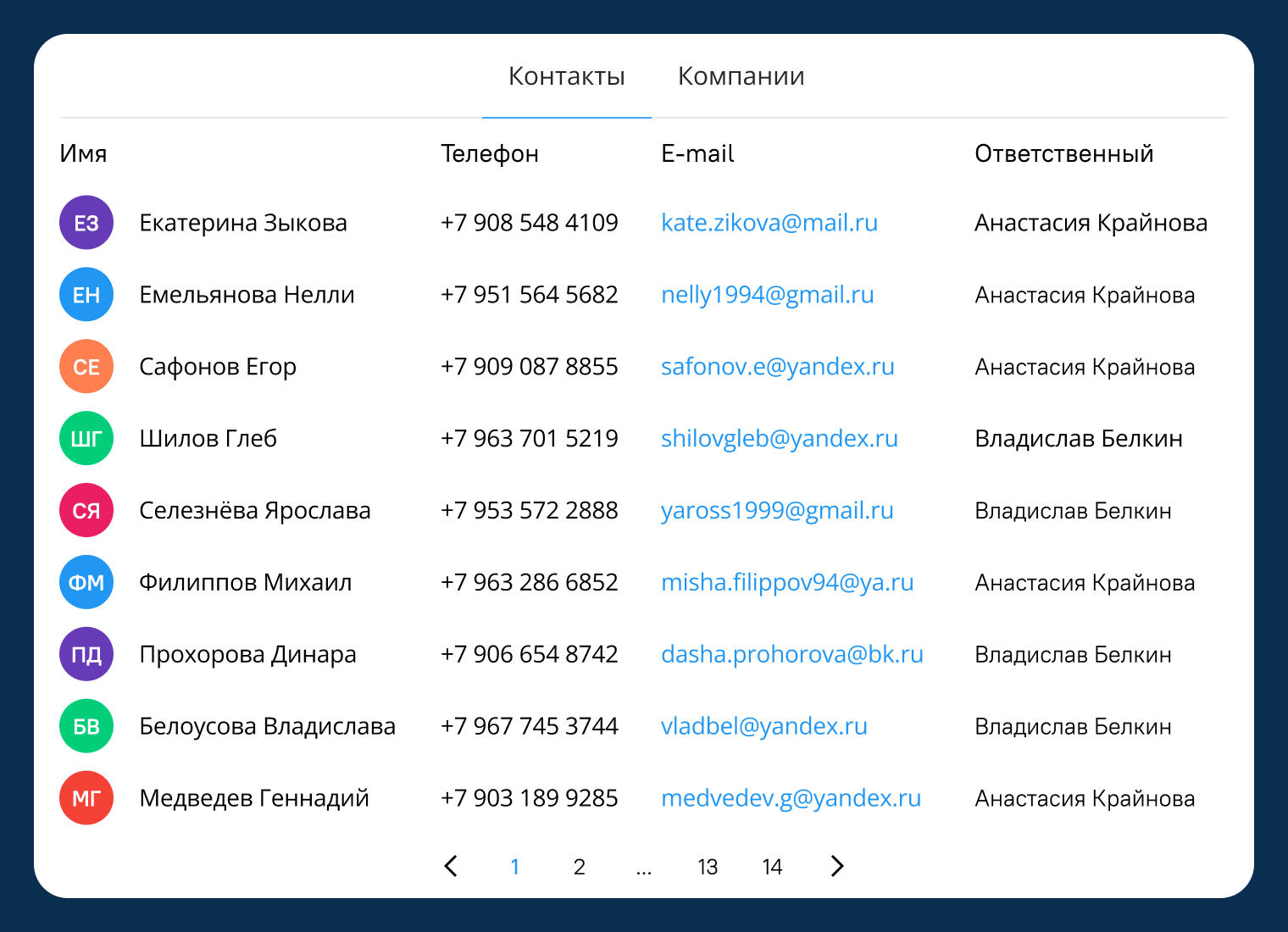Switch to the Компании tab
Viewport: 1288px width, 932px height.
click(741, 76)
